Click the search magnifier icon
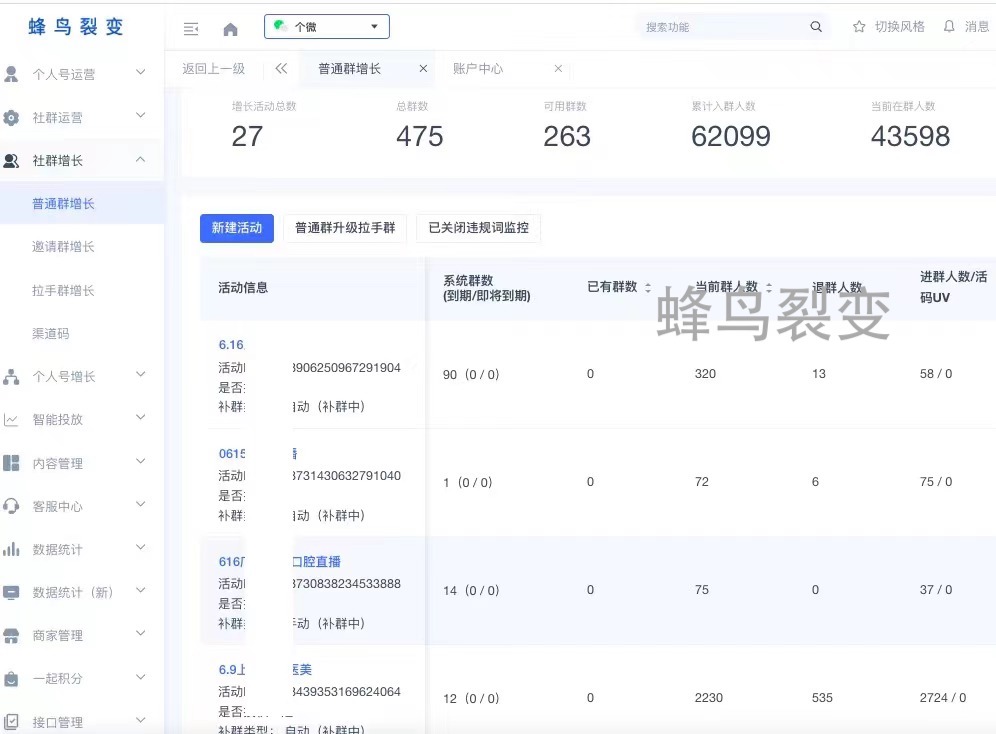 816,27
